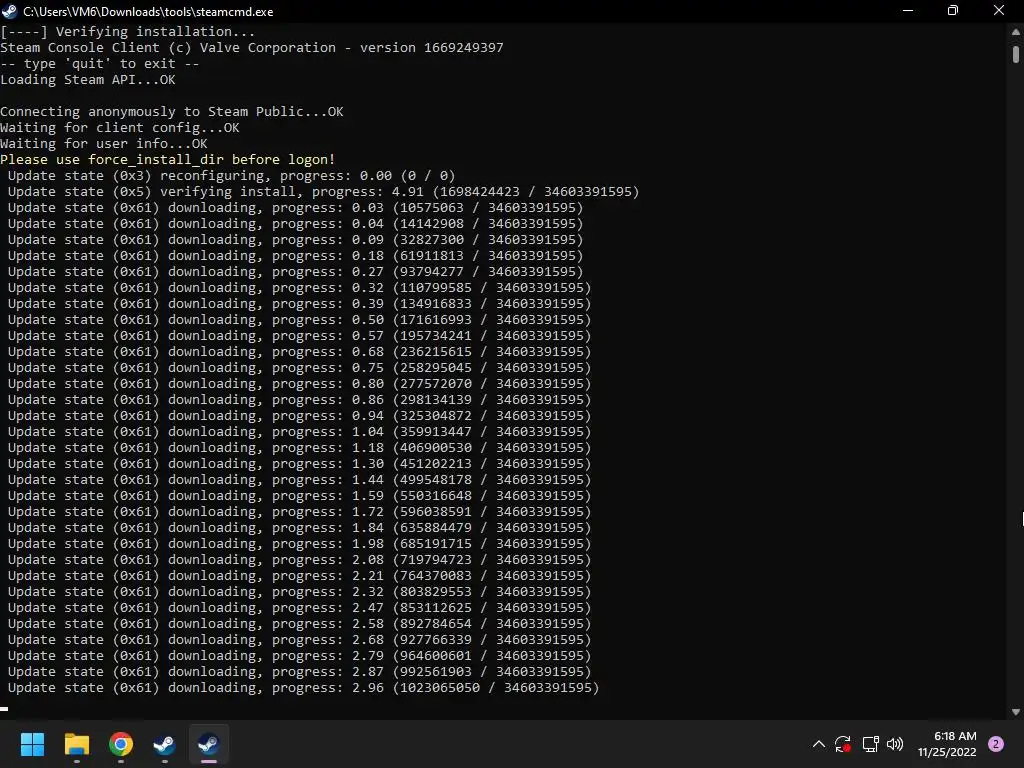Viewport: 1024px width, 768px height.
Task: Open the Steam client taskbar icon
Action: coord(164,744)
